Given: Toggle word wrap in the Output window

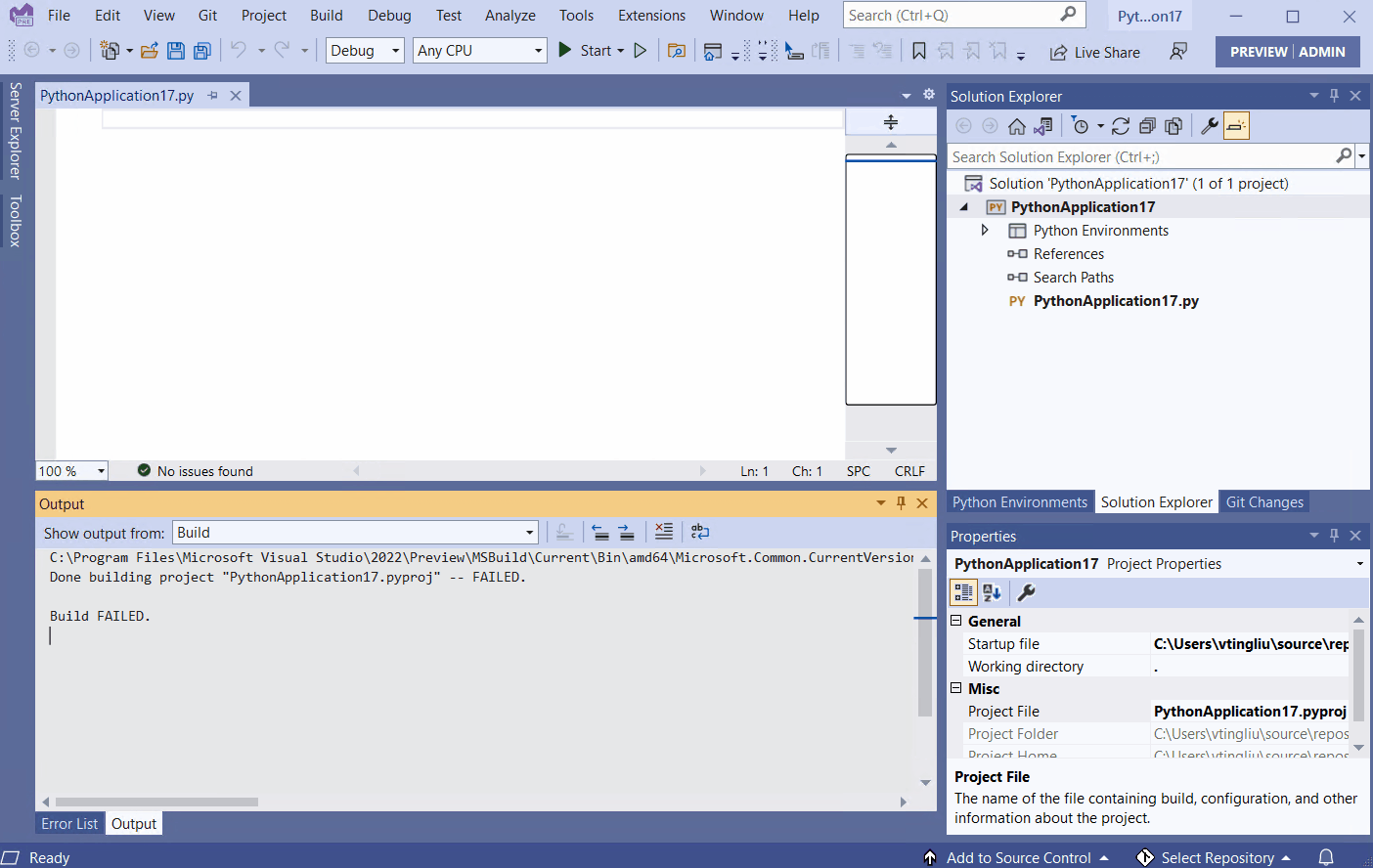Looking at the screenshot, I should point(698,531).
